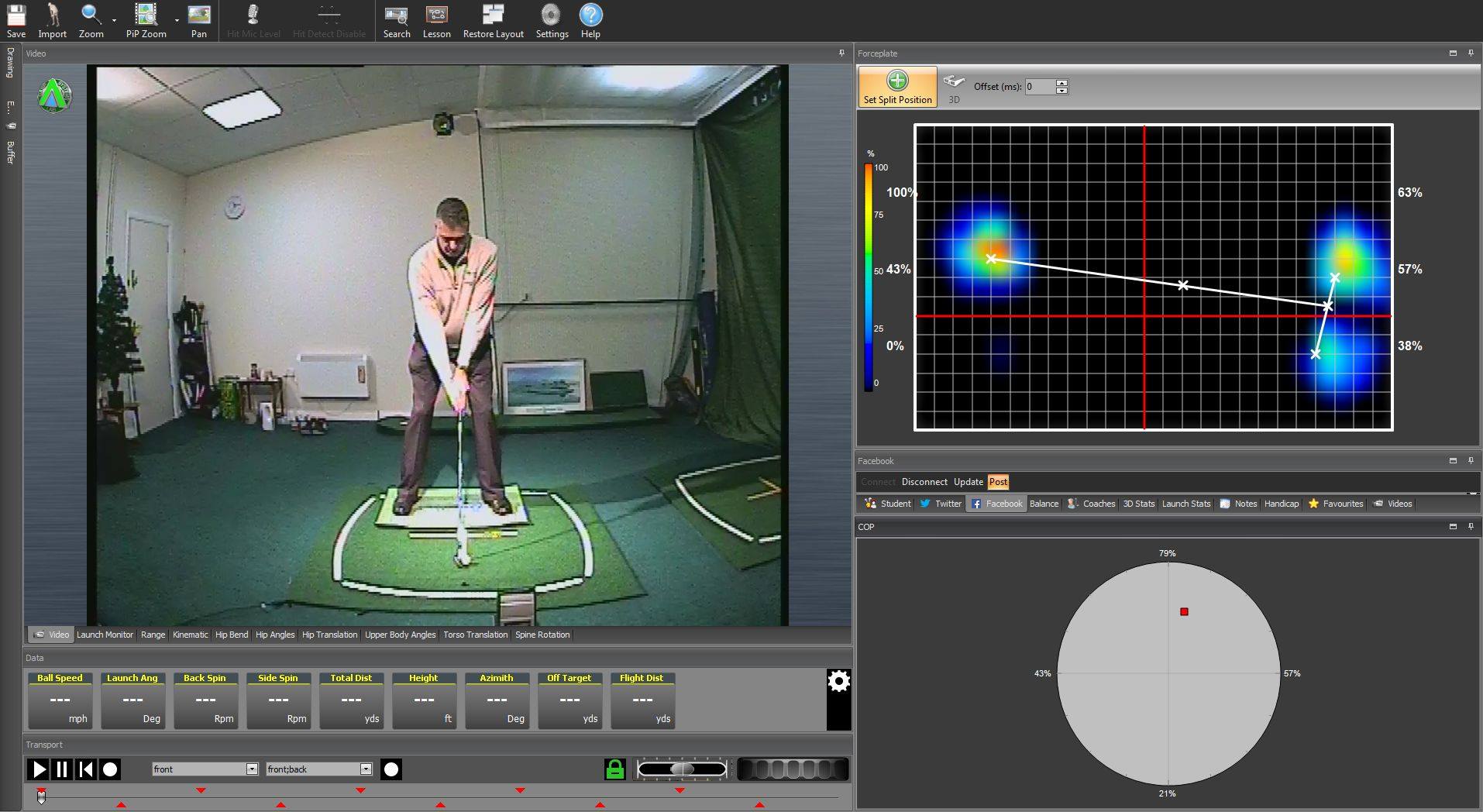This screenshot has height=812, width=1483.
Task: Open the Coaches tab
Action: pyautogui.click(x=1091, y=504)
